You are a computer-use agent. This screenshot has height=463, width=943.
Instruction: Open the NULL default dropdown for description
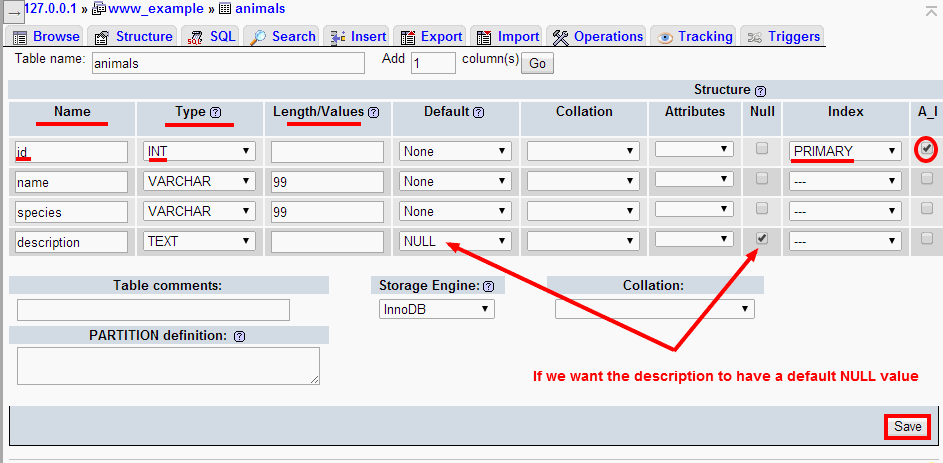click(x=455, y=242)
